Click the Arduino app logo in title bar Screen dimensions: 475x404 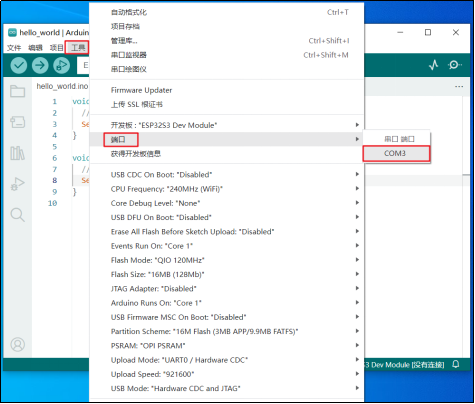(12, 32)
